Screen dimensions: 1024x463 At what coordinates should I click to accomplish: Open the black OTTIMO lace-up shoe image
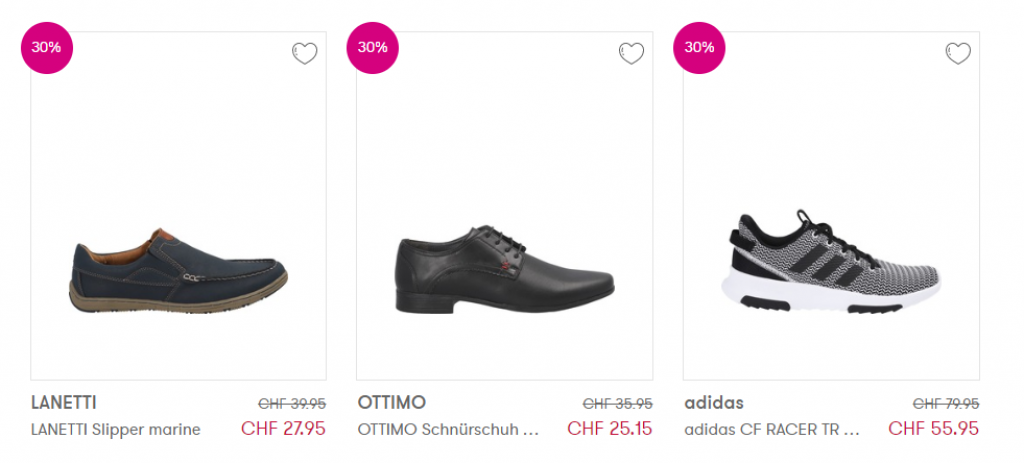[504, 270]
